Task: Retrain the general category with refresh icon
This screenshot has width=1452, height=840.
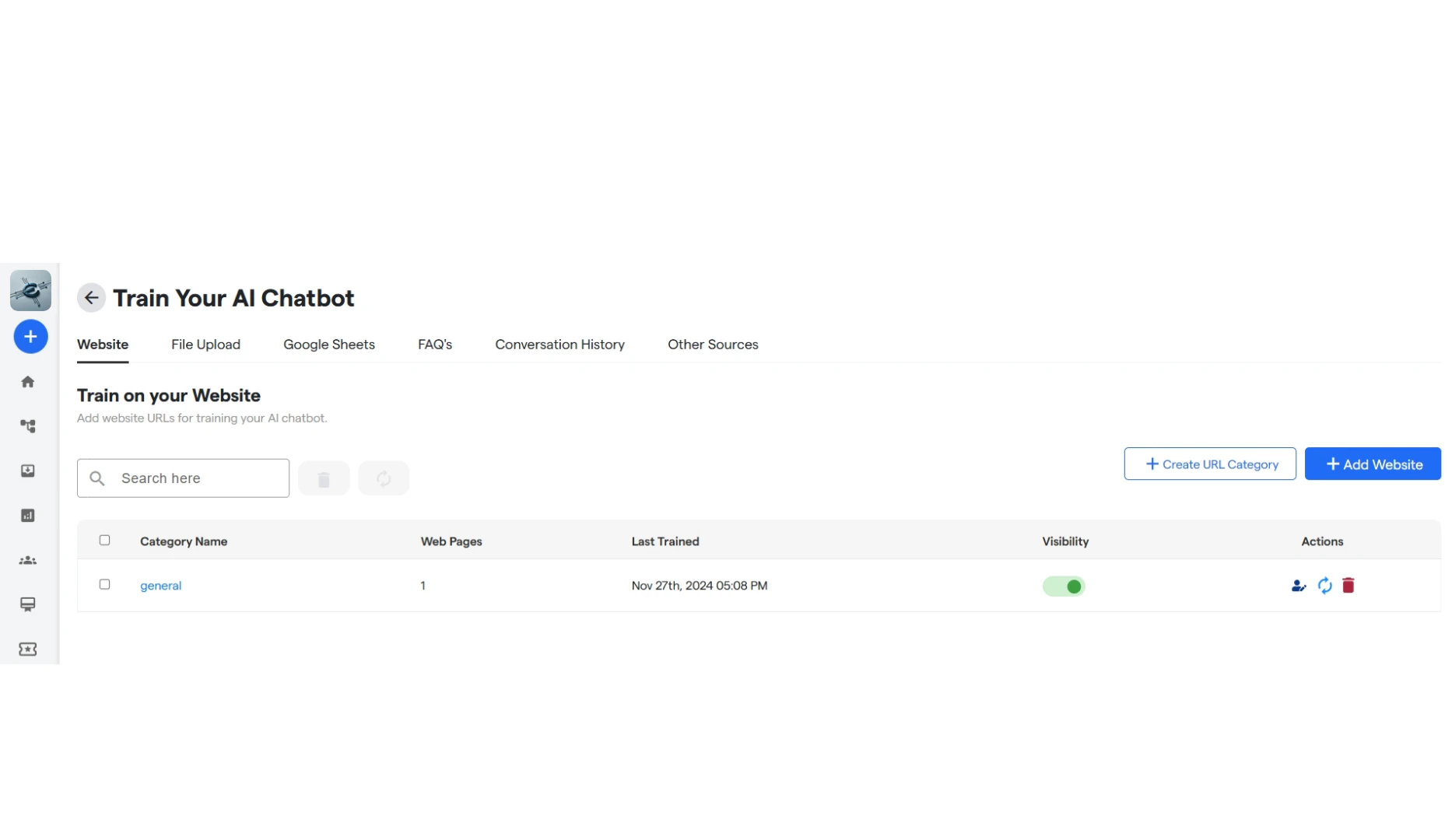Action: pos(1324,586)
